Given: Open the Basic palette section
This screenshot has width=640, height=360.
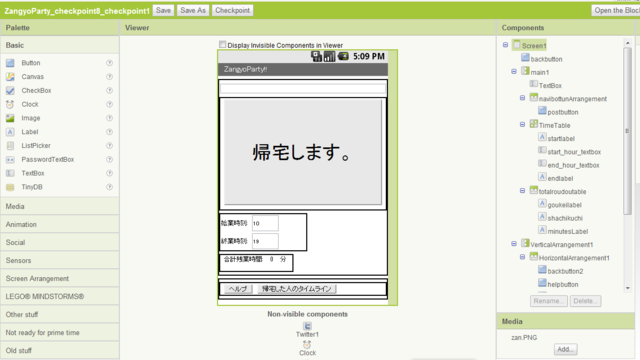Looking at the screenshot, I should pyautogui.click(x=60, y=45).
